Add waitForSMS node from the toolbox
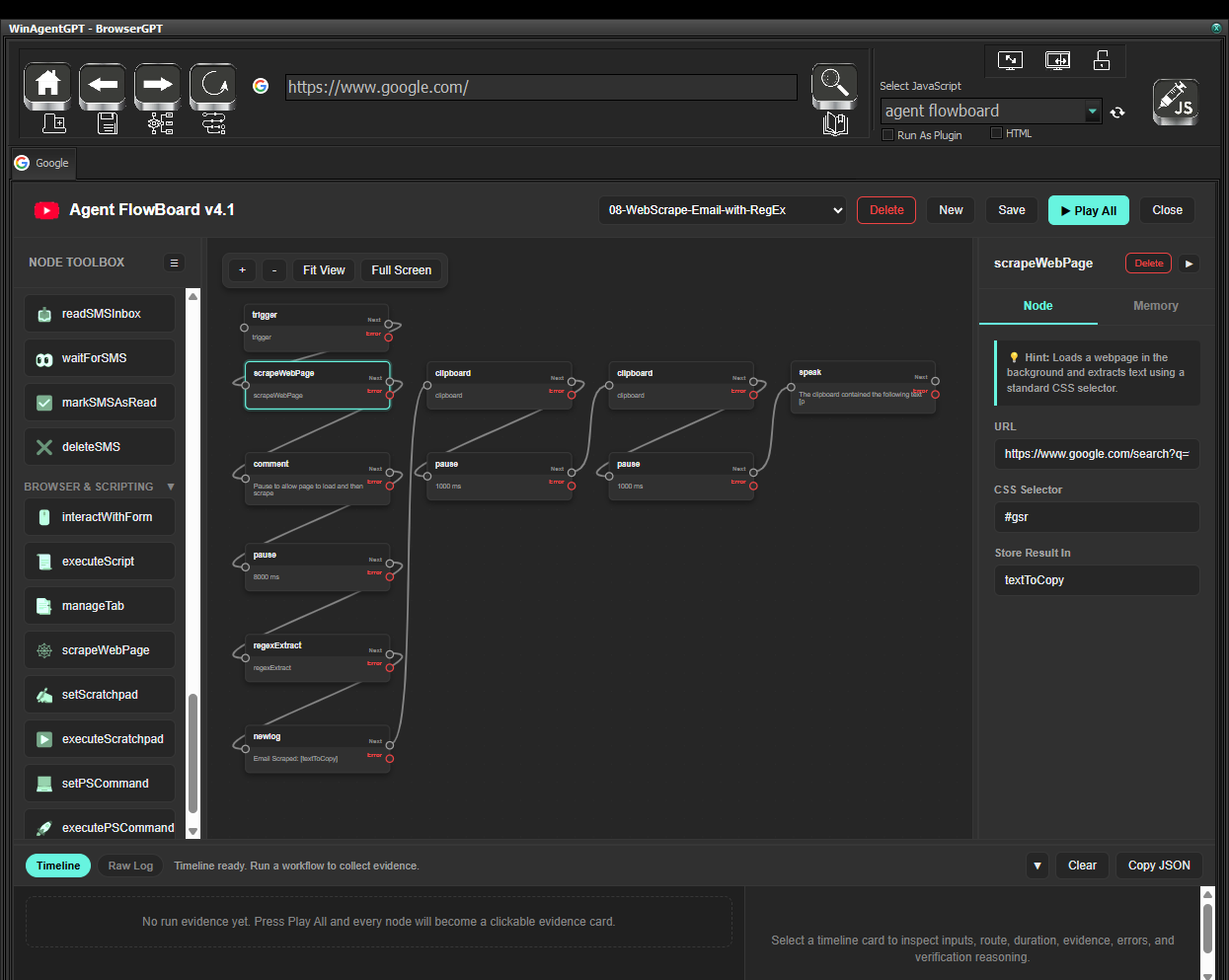The width and height of the screenshot is (1229, 980). click(100, 358)
